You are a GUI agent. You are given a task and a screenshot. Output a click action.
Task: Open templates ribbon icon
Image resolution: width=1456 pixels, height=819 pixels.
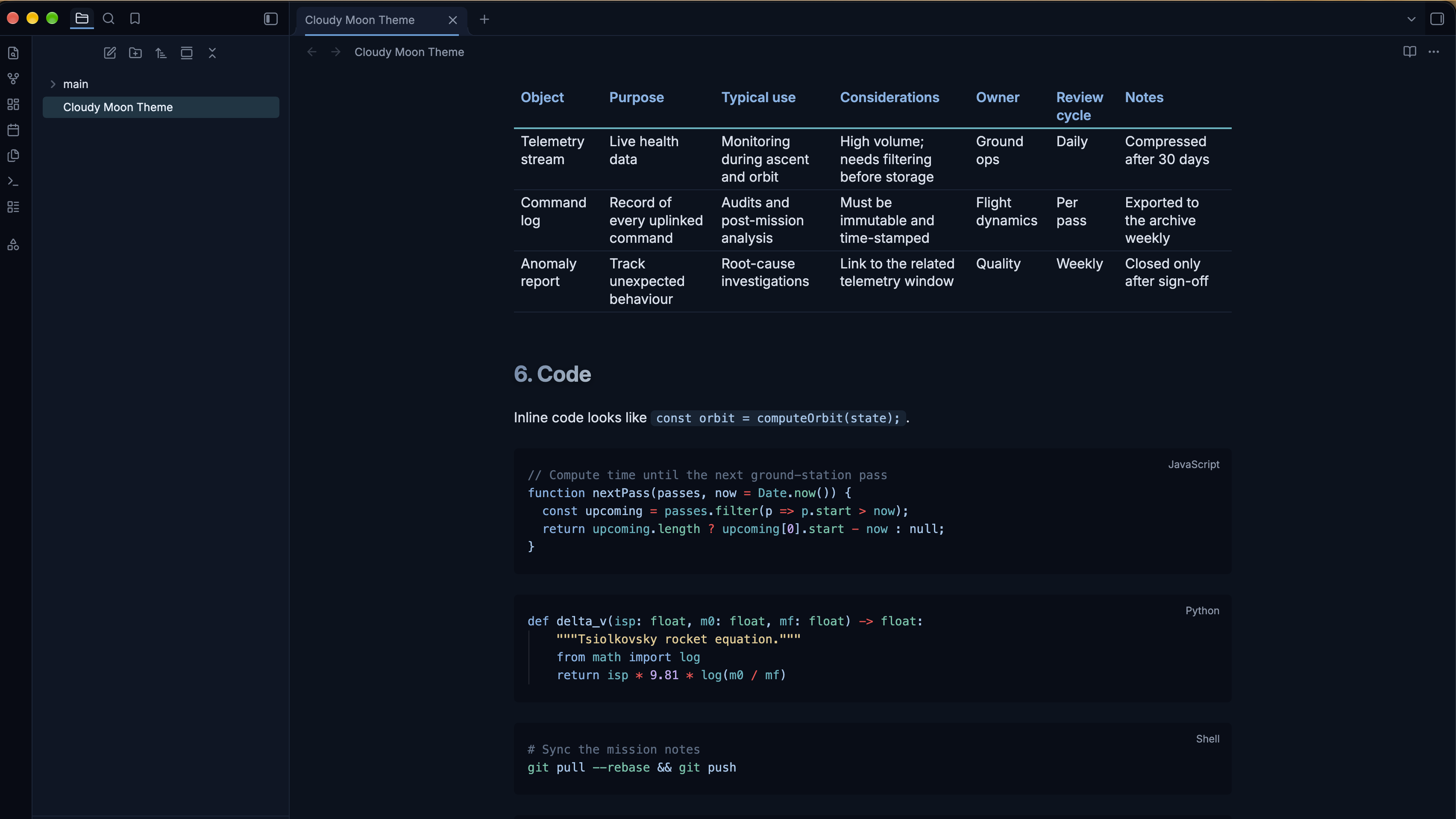(x=14, y=156)
